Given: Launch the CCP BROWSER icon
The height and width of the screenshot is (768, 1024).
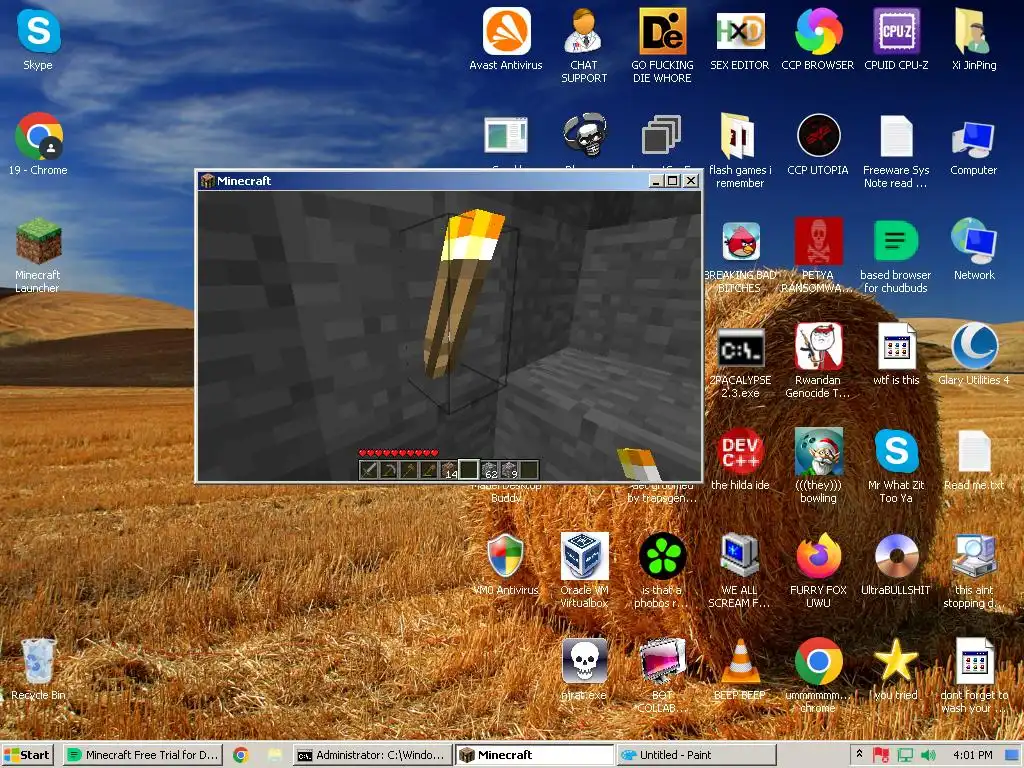Looking at the screenshot, I should [818, 31].
